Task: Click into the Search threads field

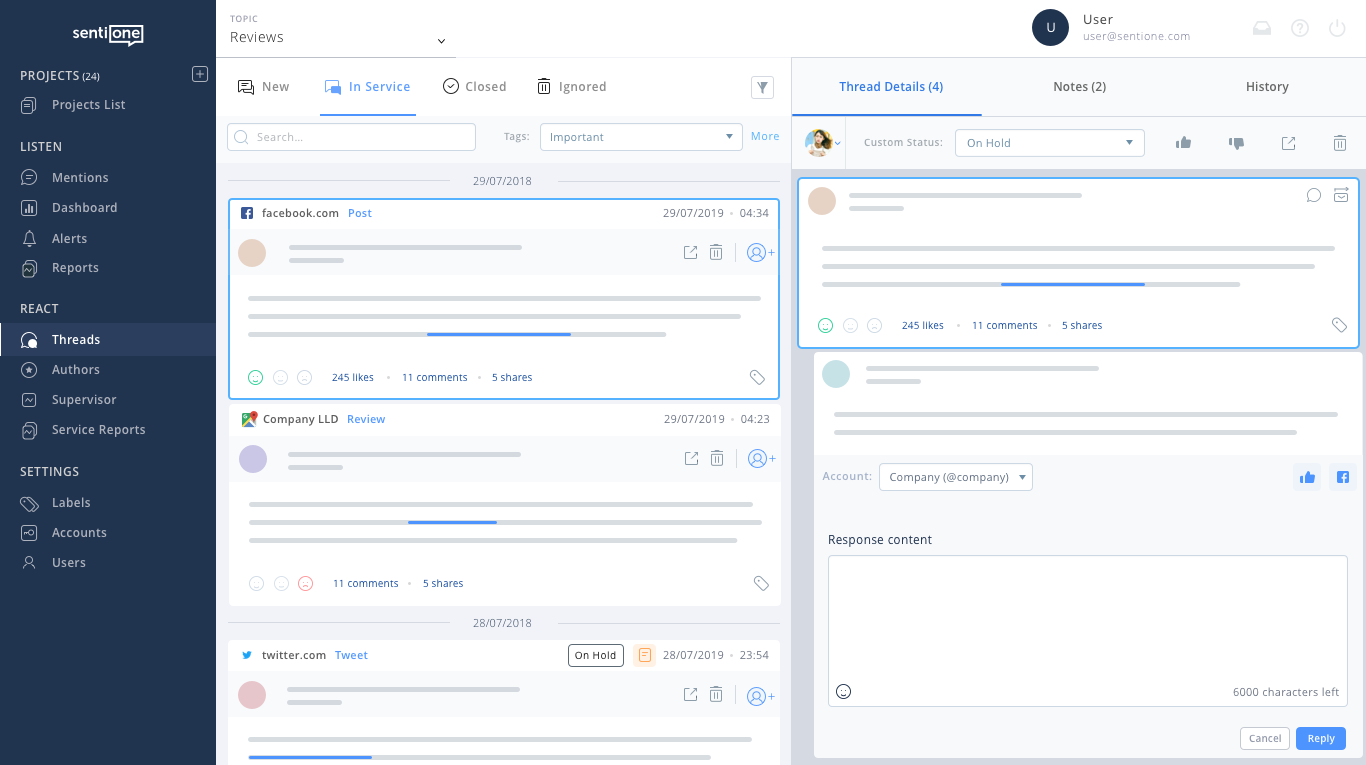Action: pyautogui.click(x=351, y=137)
